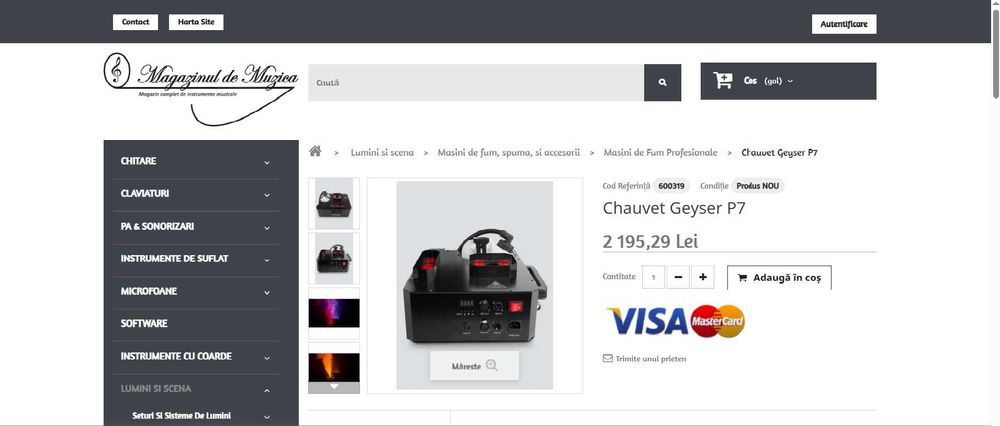Screen dimensions: 1000x426
Task: Expand the MICROFOANE category chevron
Action: (x=267, y=293)
